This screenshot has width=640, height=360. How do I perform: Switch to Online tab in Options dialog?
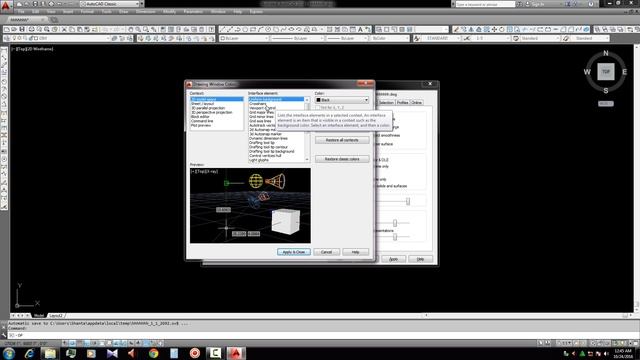click(x=416, y=102)
